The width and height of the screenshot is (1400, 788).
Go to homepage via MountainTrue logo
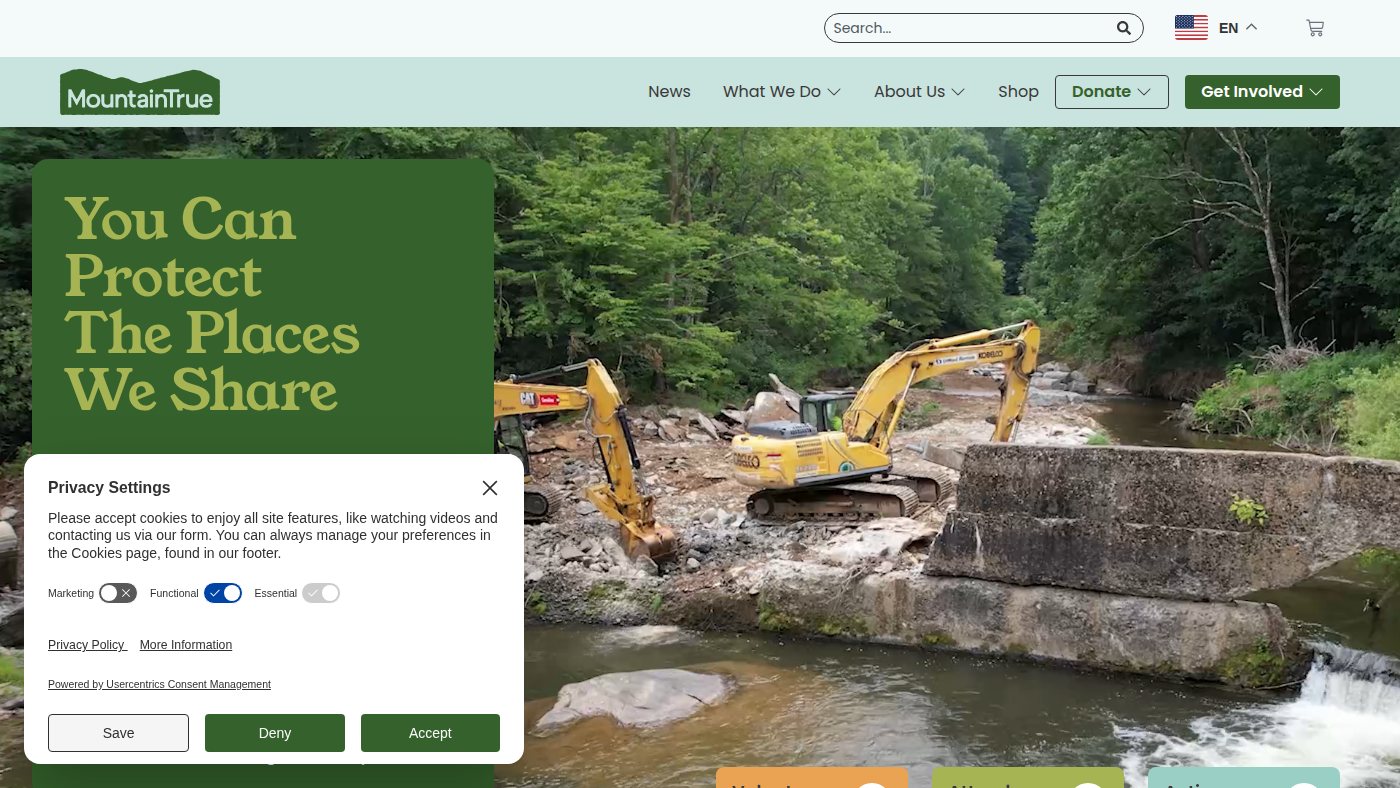point(140,92)
